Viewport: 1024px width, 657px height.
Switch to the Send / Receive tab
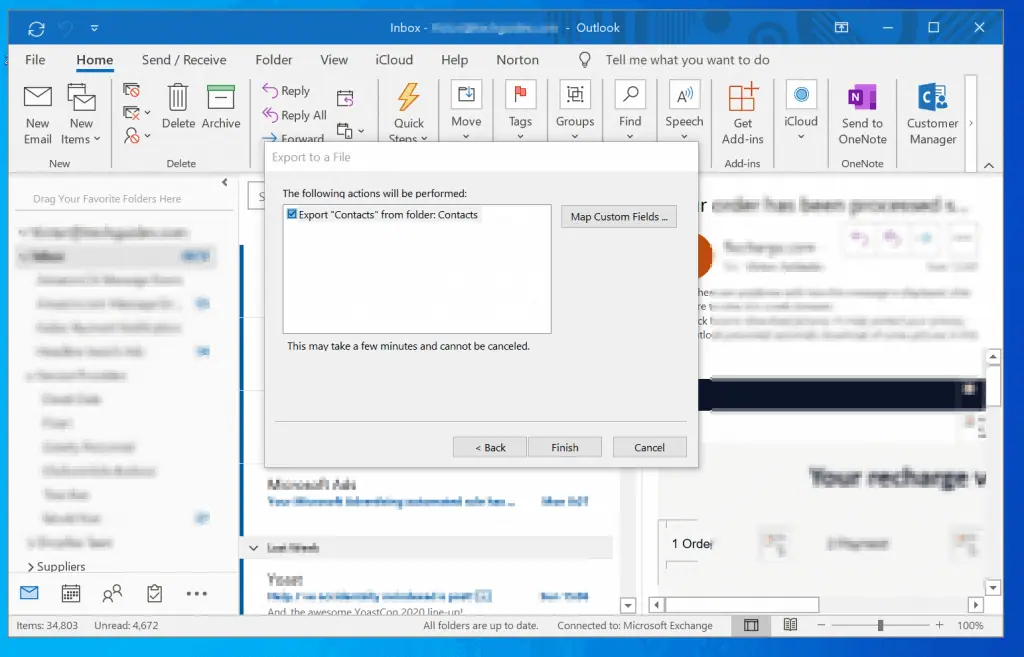(x=184, y=59)
